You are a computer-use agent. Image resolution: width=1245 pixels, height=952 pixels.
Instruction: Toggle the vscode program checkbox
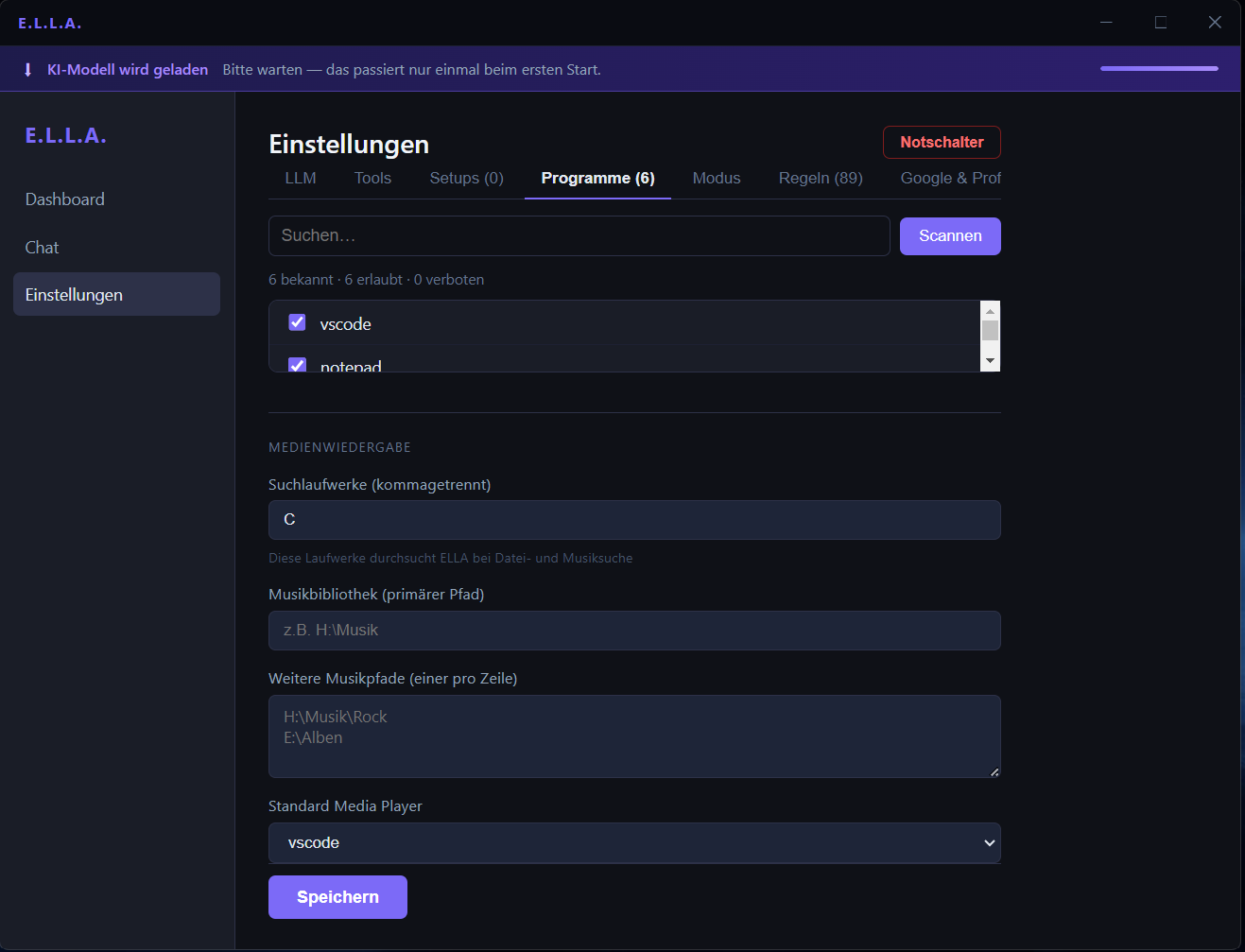coord(297,322)
